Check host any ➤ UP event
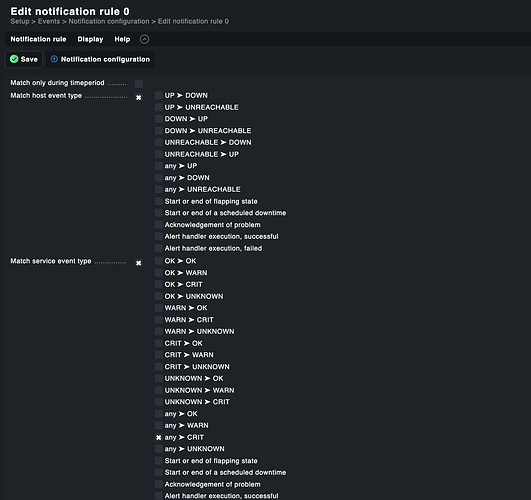The height and width of the screenshot is (500, 531). click(x=158, y=166)
